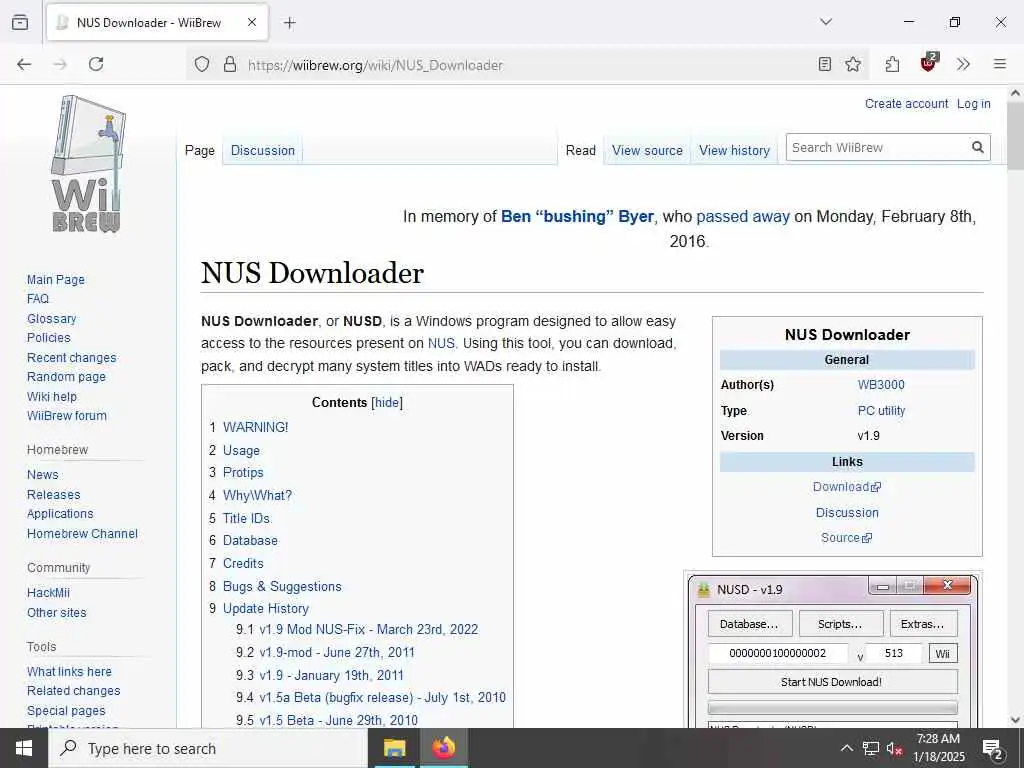Click infobox Source external link
This screenshot has width=1024, height=768.
(846, 537)
